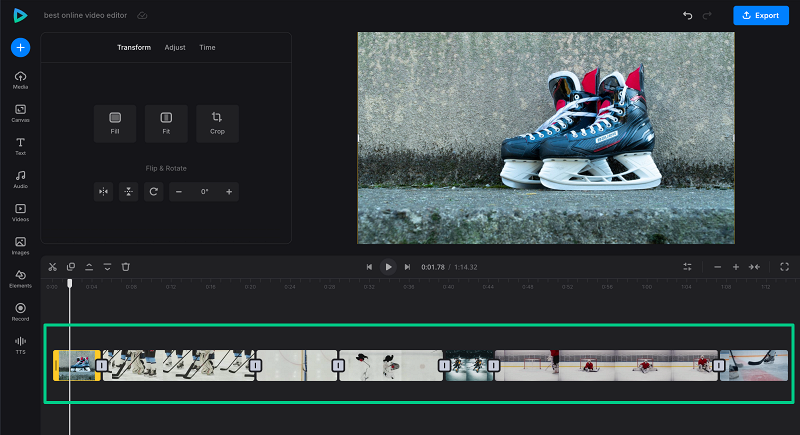The height and width of the screenshot is (435, 800).
Task: Open the Audio library
Action: 20,180
